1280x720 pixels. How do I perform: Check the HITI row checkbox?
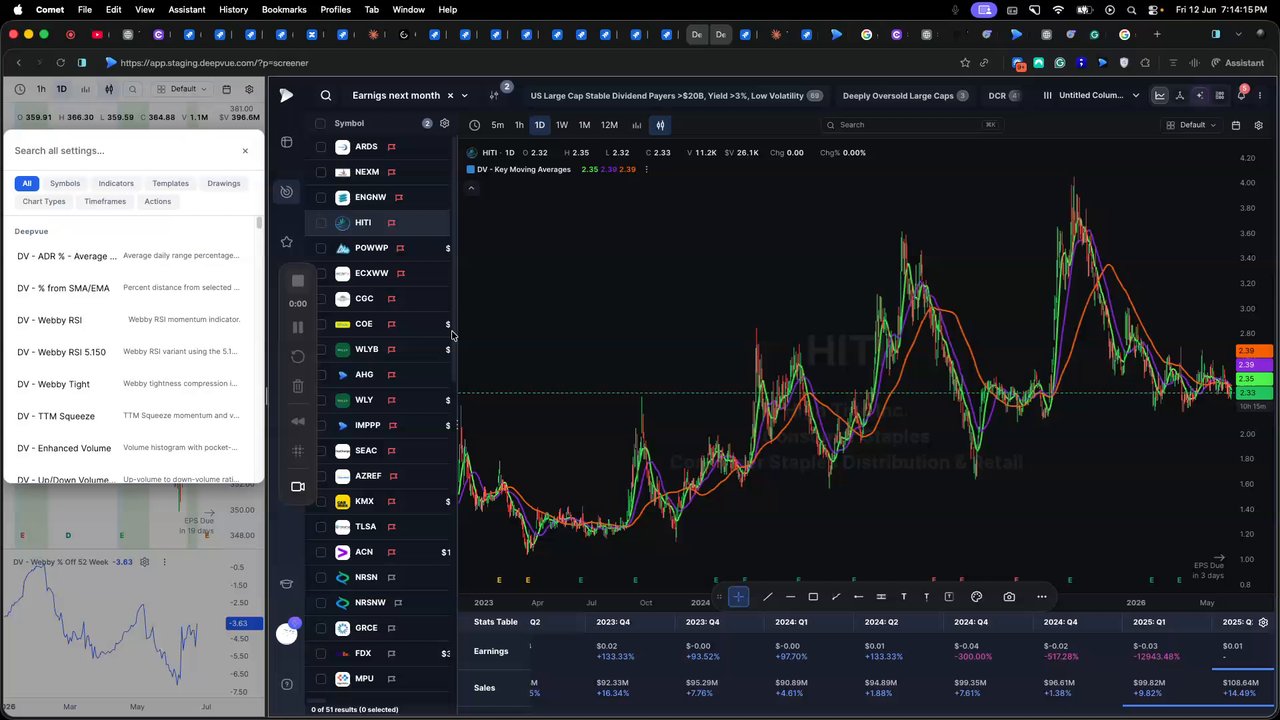(321, 223)
